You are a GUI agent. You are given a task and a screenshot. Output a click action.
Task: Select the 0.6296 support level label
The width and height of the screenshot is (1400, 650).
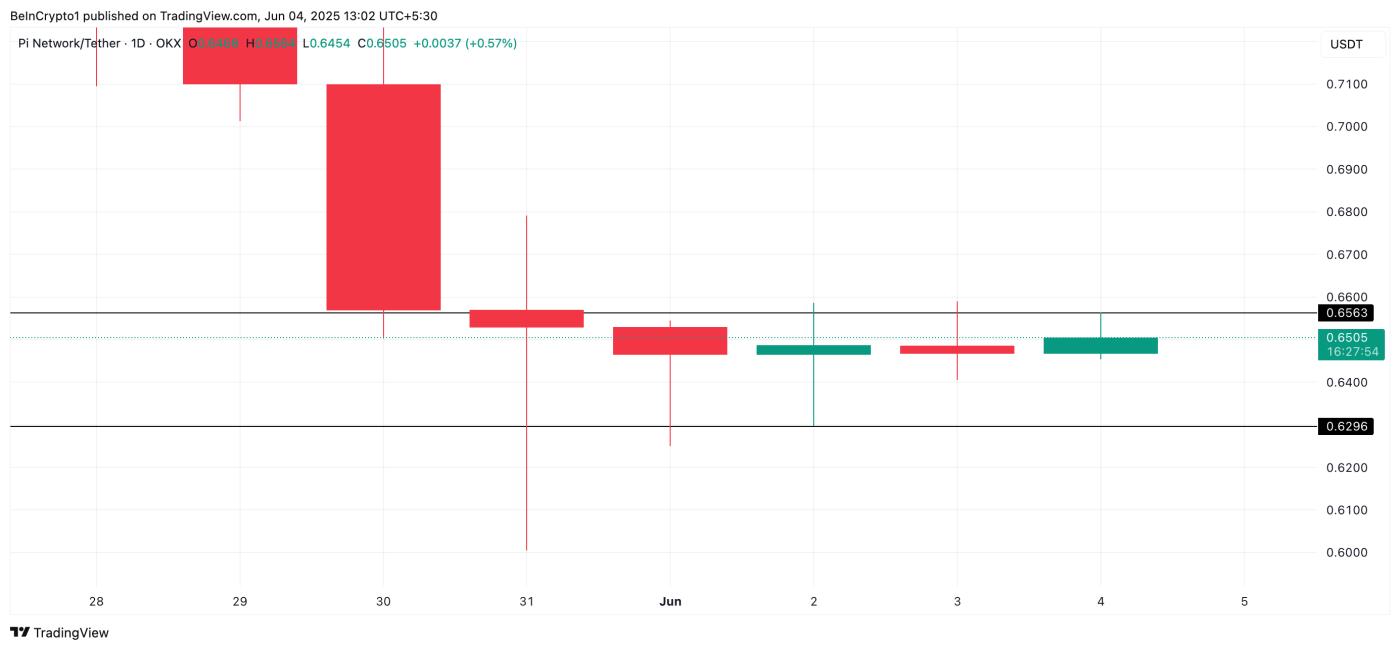point(1346,427)
